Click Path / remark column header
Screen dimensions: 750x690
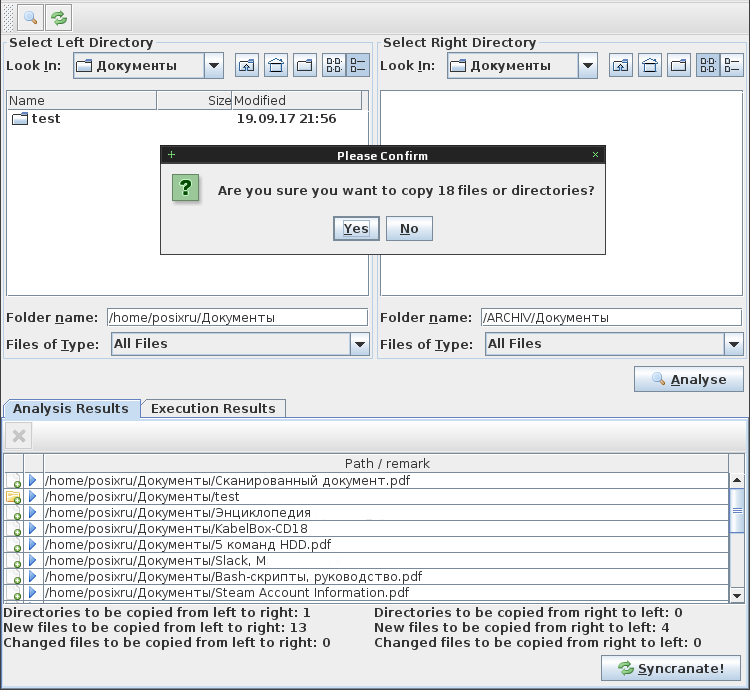tap(386, 463)
